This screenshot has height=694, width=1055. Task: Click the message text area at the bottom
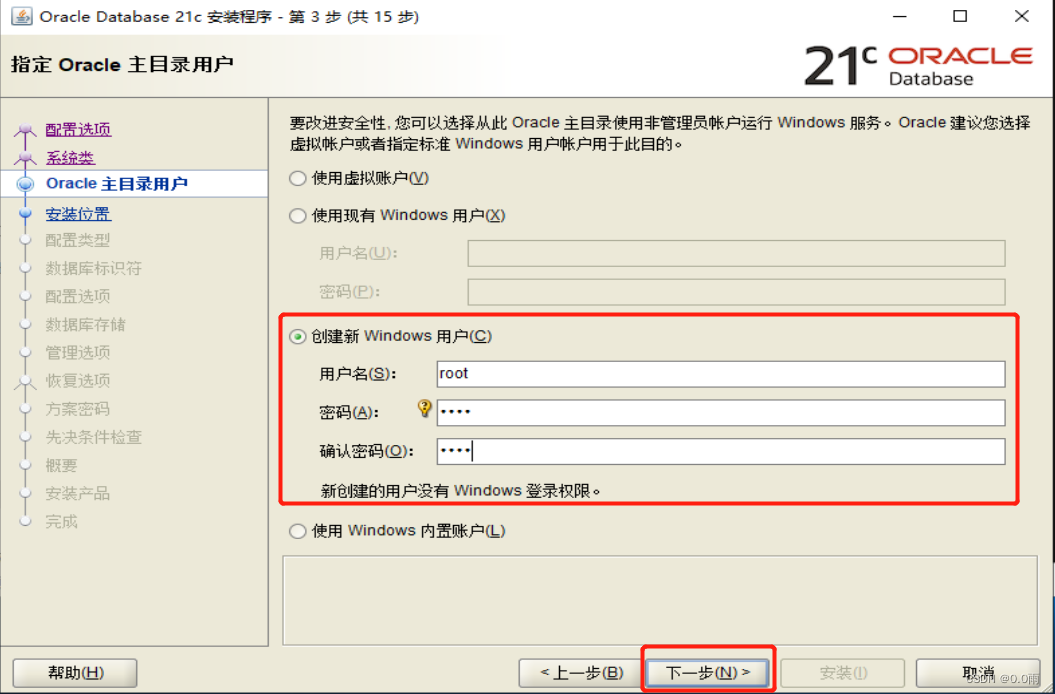click(x=660, y=600)
